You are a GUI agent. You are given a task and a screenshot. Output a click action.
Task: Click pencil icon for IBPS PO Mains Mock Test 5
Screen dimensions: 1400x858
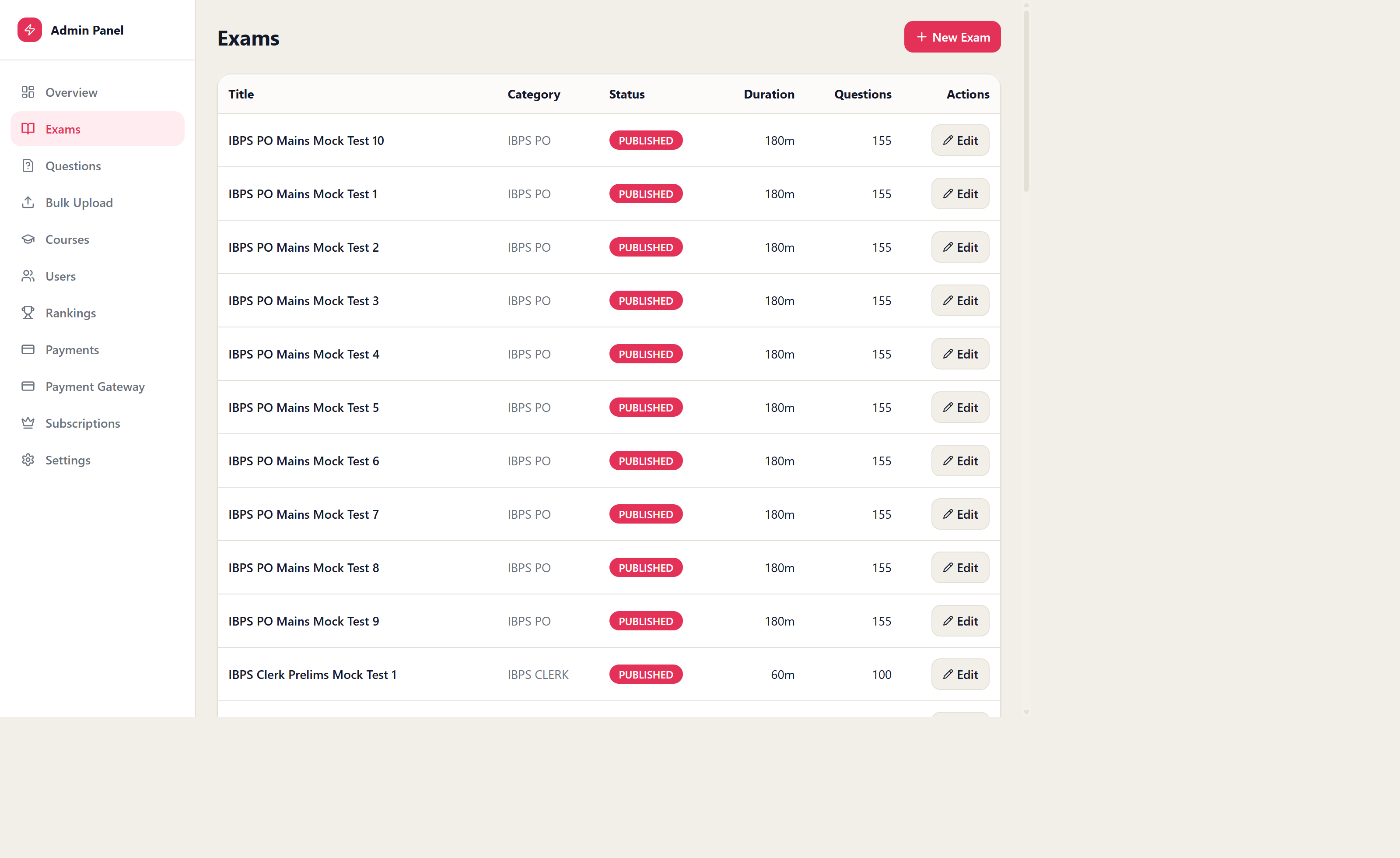(948, 407)
